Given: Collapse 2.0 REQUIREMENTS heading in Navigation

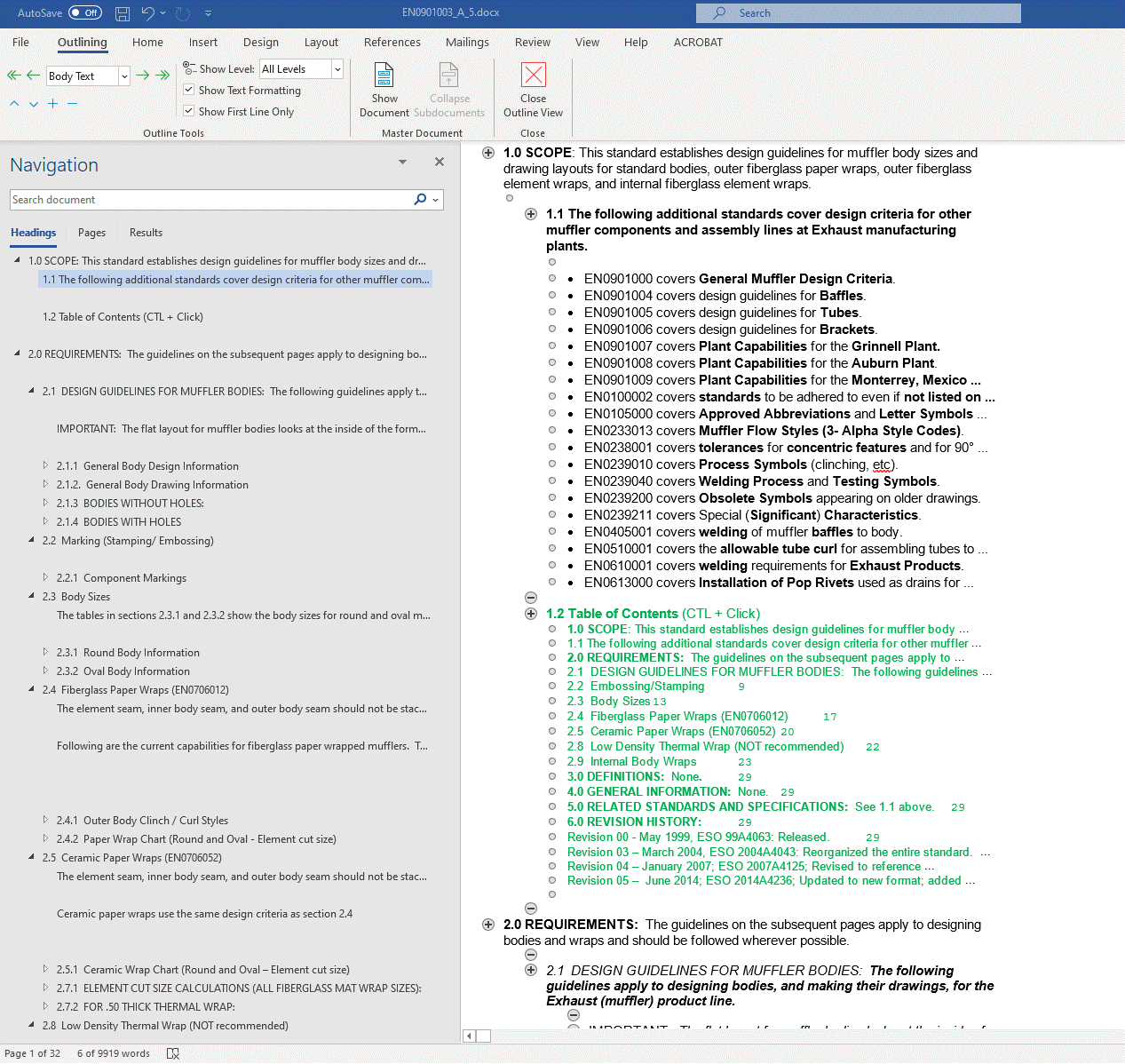Looking at the screenshot, I should 17,353.
